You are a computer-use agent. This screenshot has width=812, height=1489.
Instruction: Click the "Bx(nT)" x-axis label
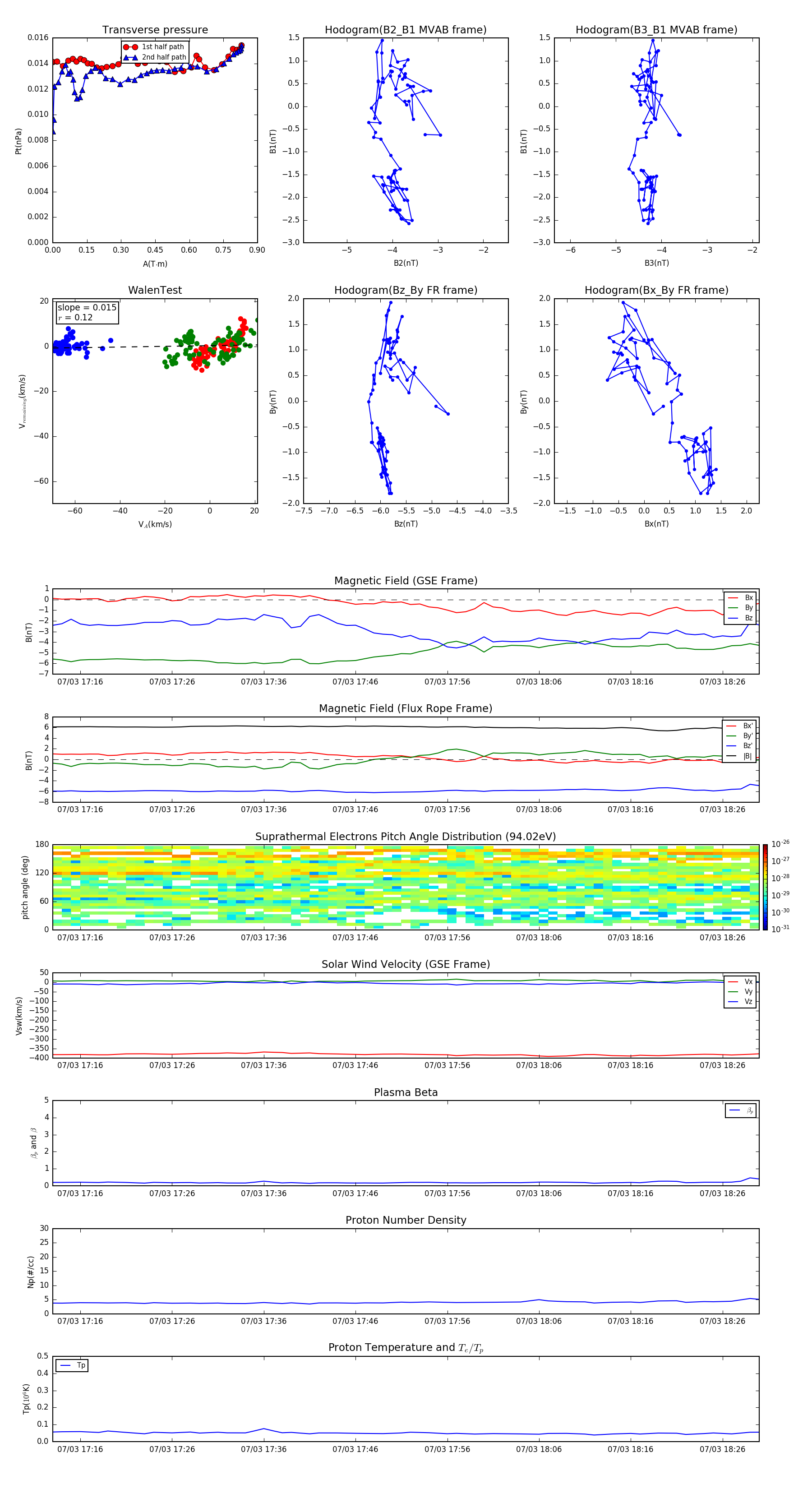pyautogui.click(x=656, y=524)
